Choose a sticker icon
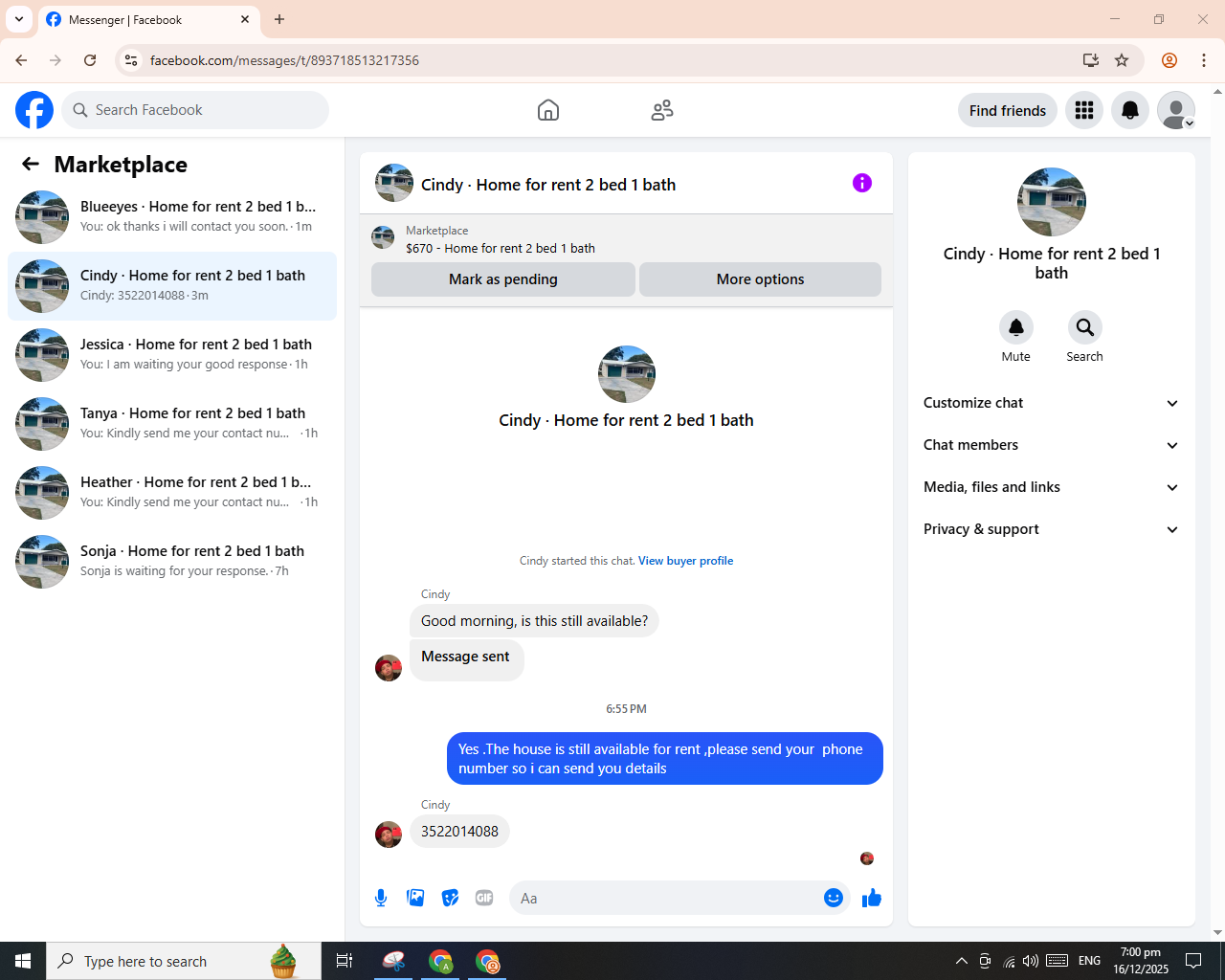Viewport: 1225px width, 980px height. pos(450,898)
